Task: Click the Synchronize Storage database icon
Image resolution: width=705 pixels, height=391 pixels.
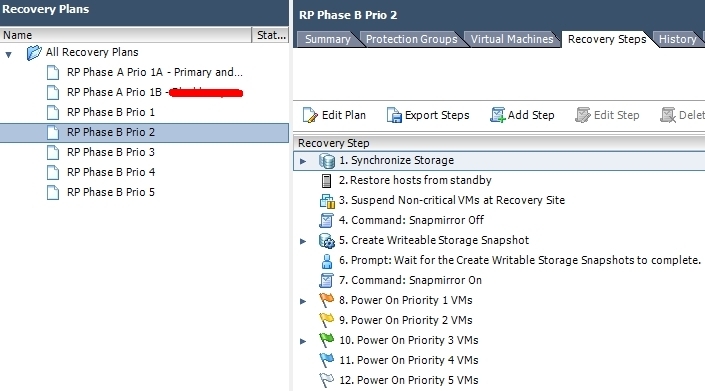Action: click(x=327, y=160)
